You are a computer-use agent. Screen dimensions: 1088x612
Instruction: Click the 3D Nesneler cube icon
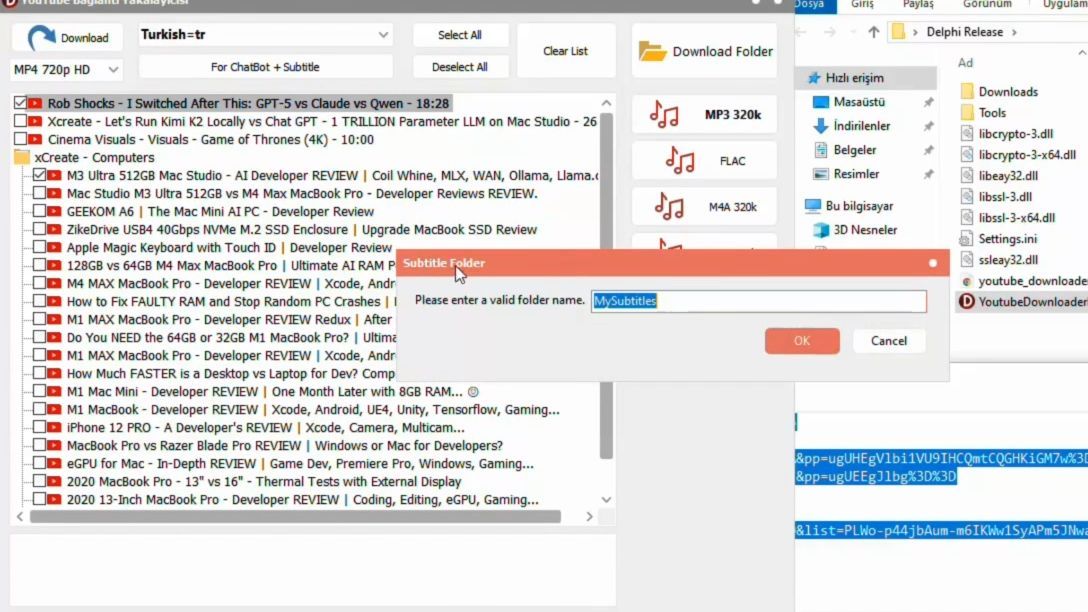click(x=821, y=230)
